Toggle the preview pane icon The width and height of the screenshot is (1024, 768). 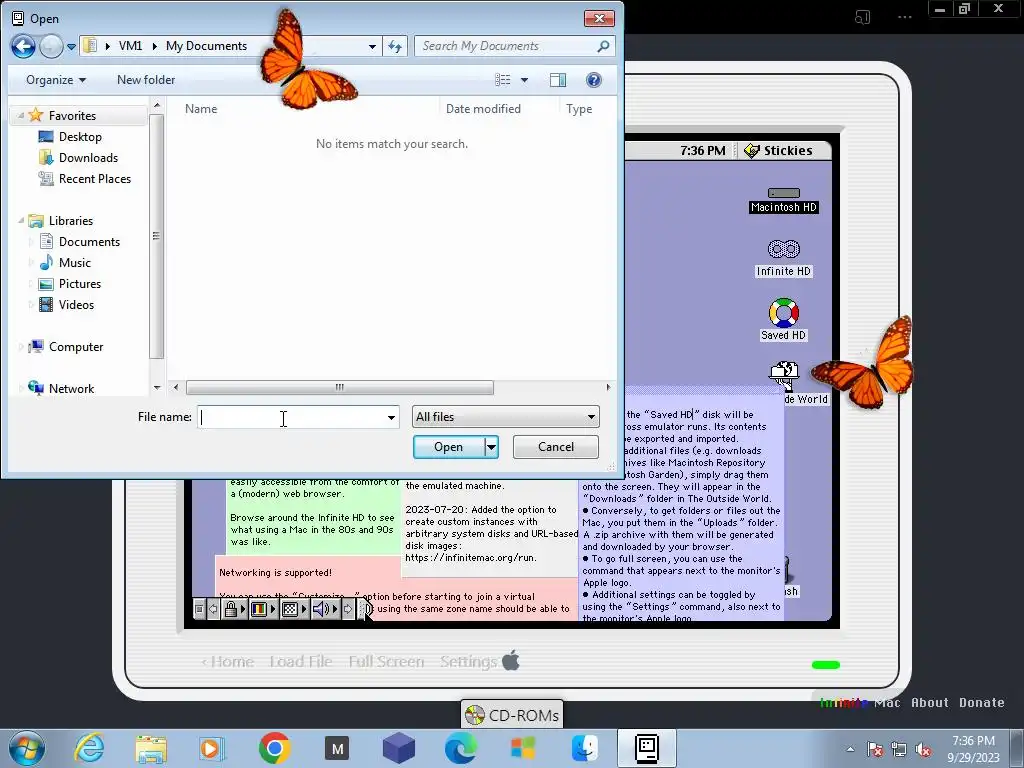[558, 80]
